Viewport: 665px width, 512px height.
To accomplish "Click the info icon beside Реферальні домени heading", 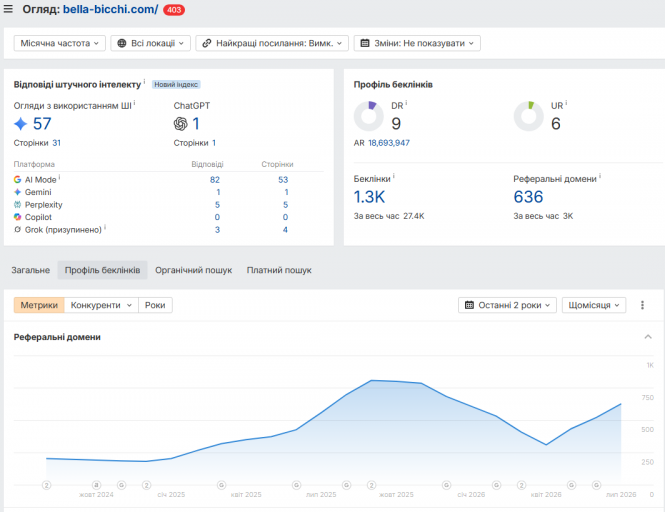I will [600, 176].
